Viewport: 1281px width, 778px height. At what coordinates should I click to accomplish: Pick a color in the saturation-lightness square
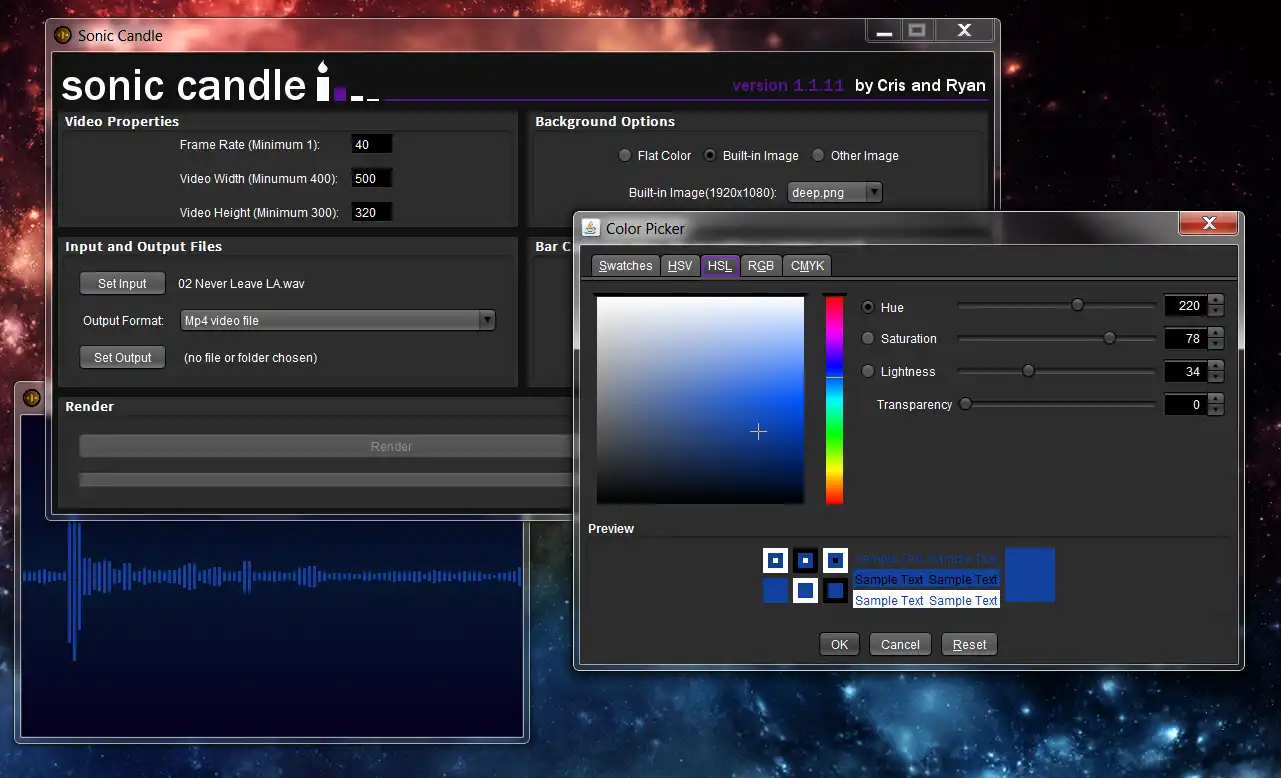[700, 400]
